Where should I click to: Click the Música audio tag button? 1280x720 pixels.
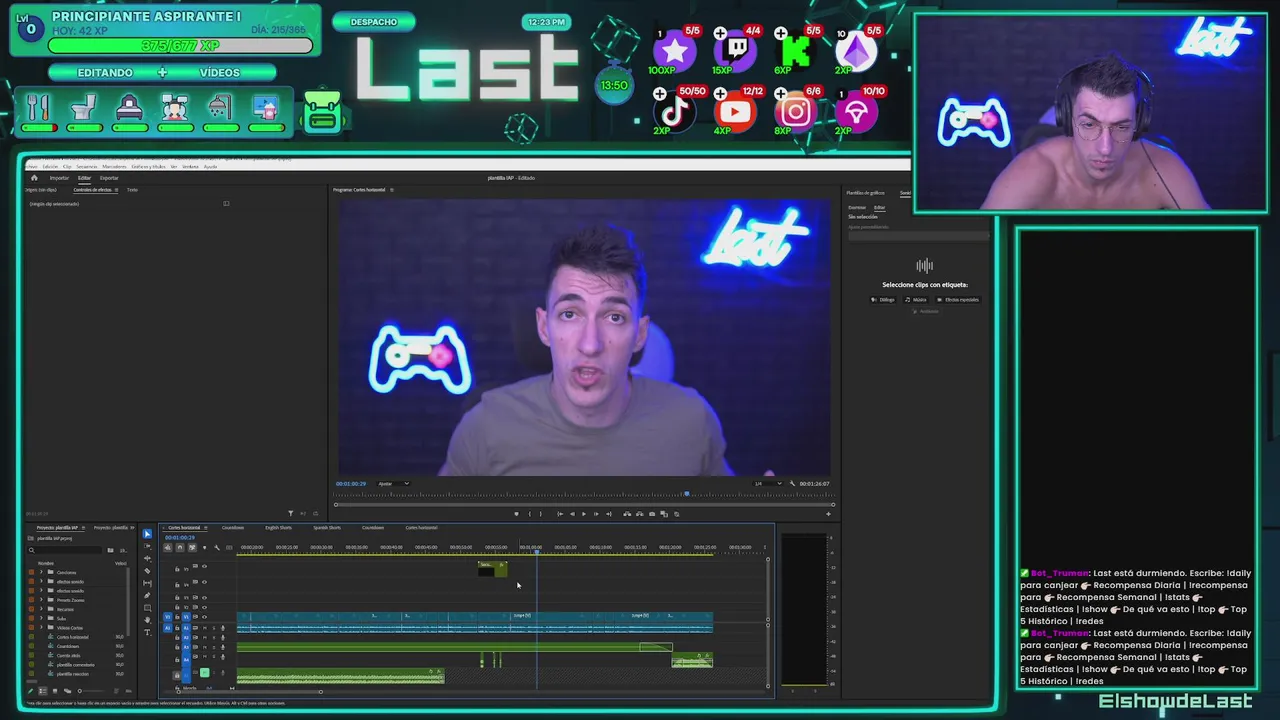tap(916, 299)
